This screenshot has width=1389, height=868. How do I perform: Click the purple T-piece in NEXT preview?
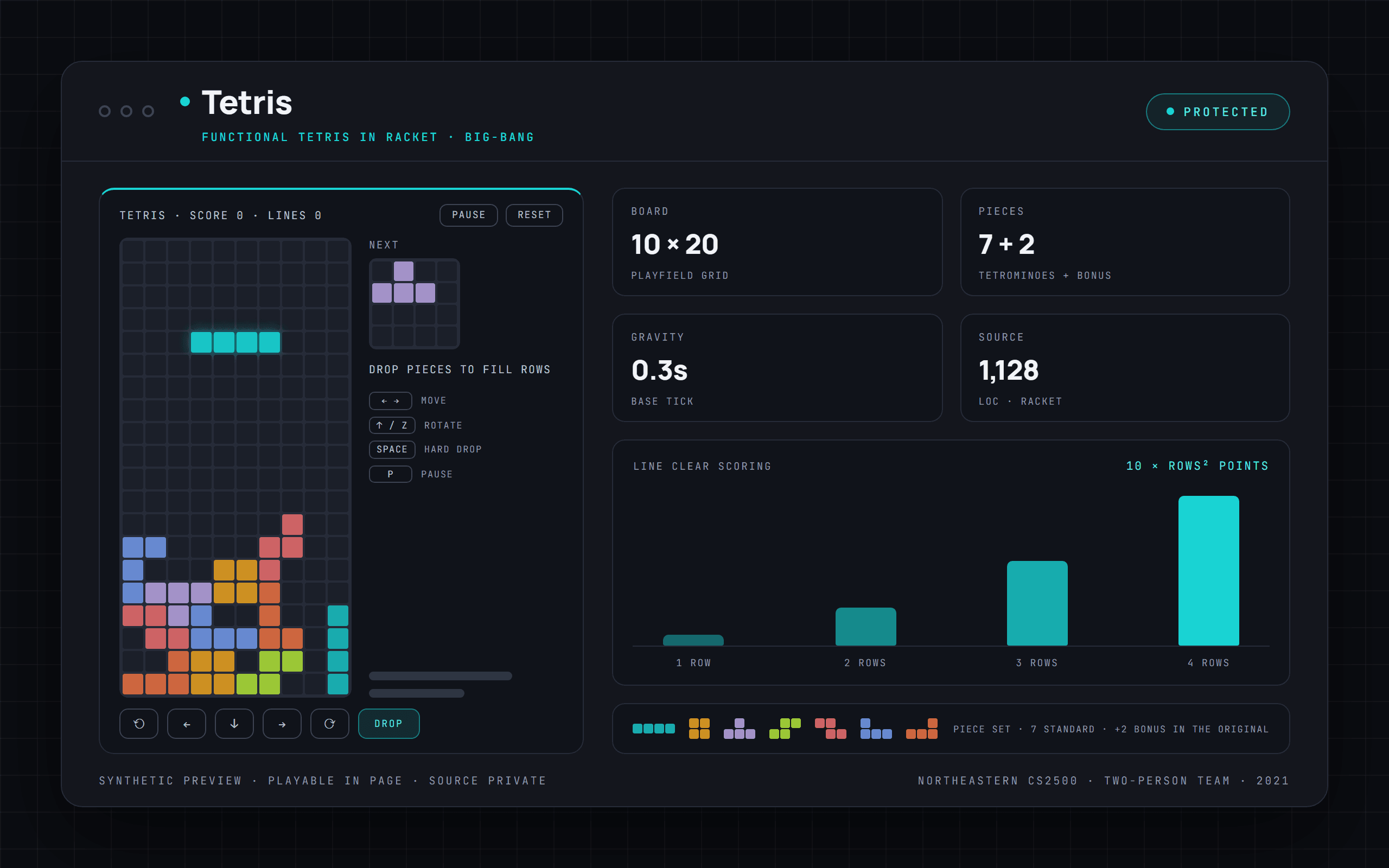404,283
